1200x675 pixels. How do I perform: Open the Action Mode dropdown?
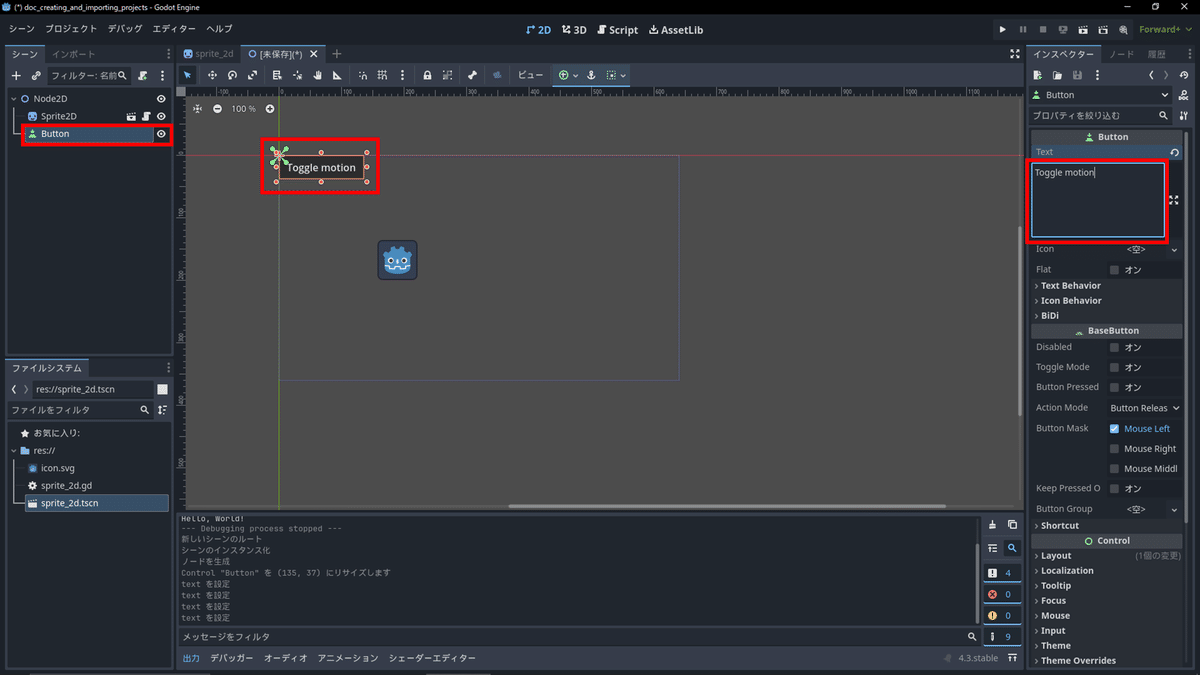(1144, 408)
